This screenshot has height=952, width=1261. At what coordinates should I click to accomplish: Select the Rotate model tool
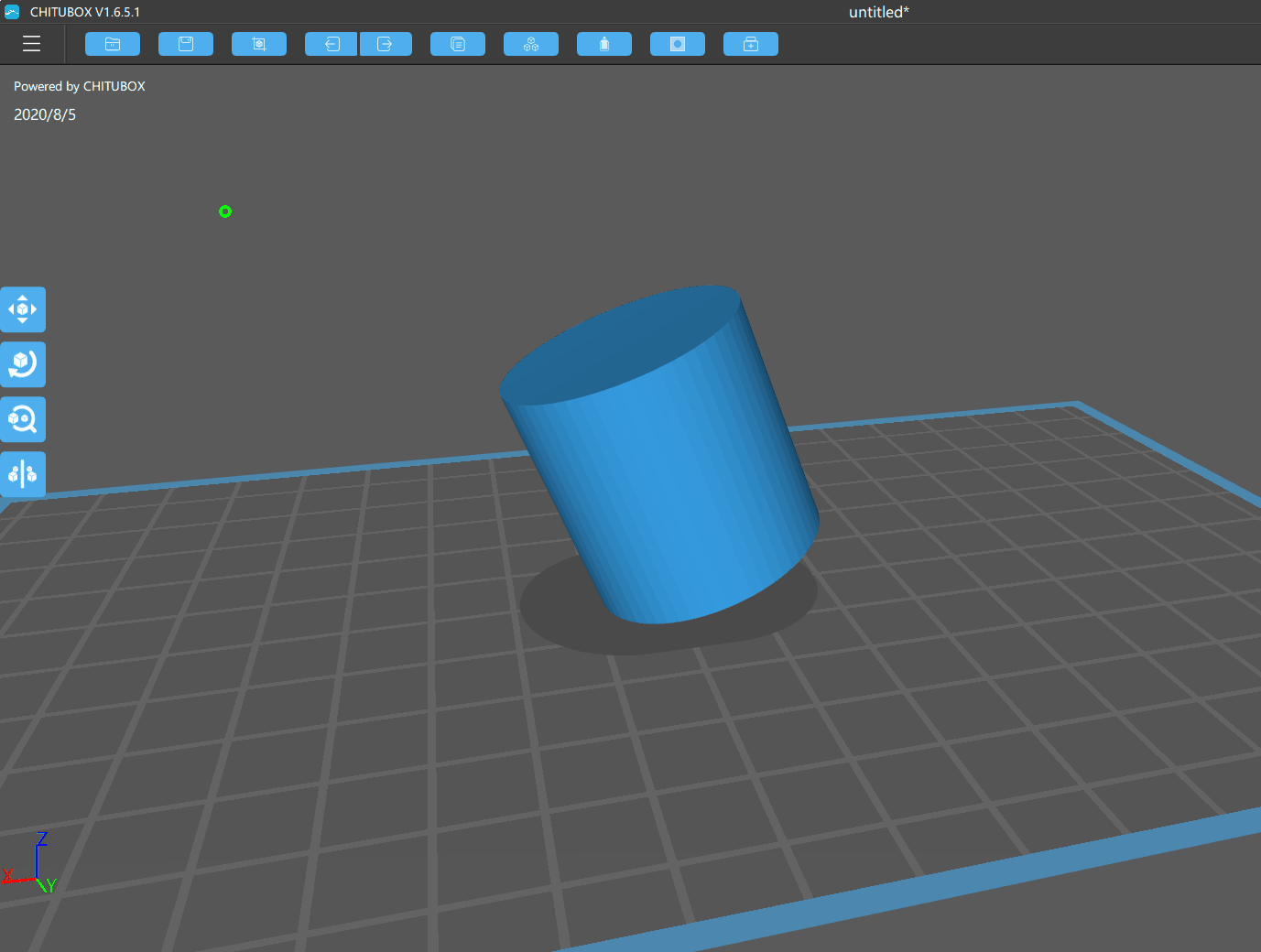coord(23,364)
